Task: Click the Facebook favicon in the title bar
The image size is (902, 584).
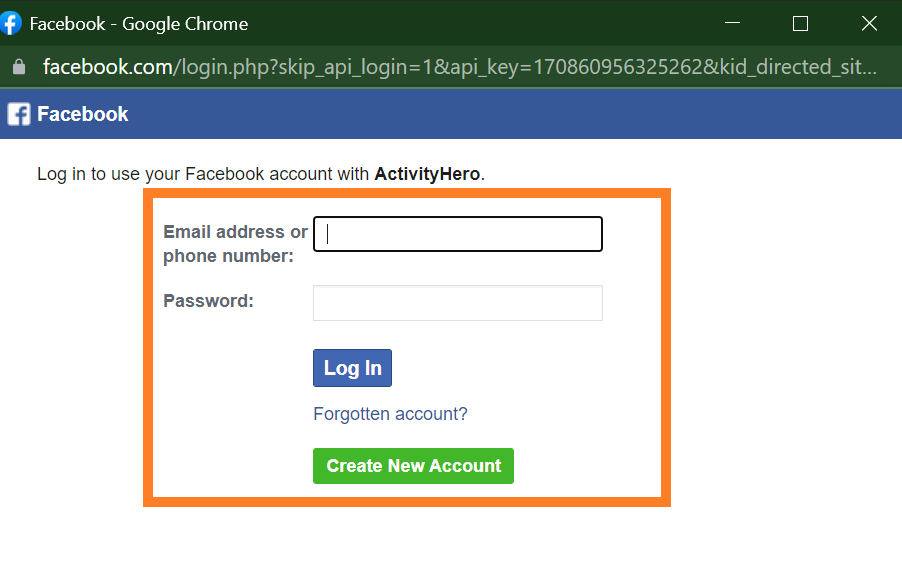Action: coord(10,24)
